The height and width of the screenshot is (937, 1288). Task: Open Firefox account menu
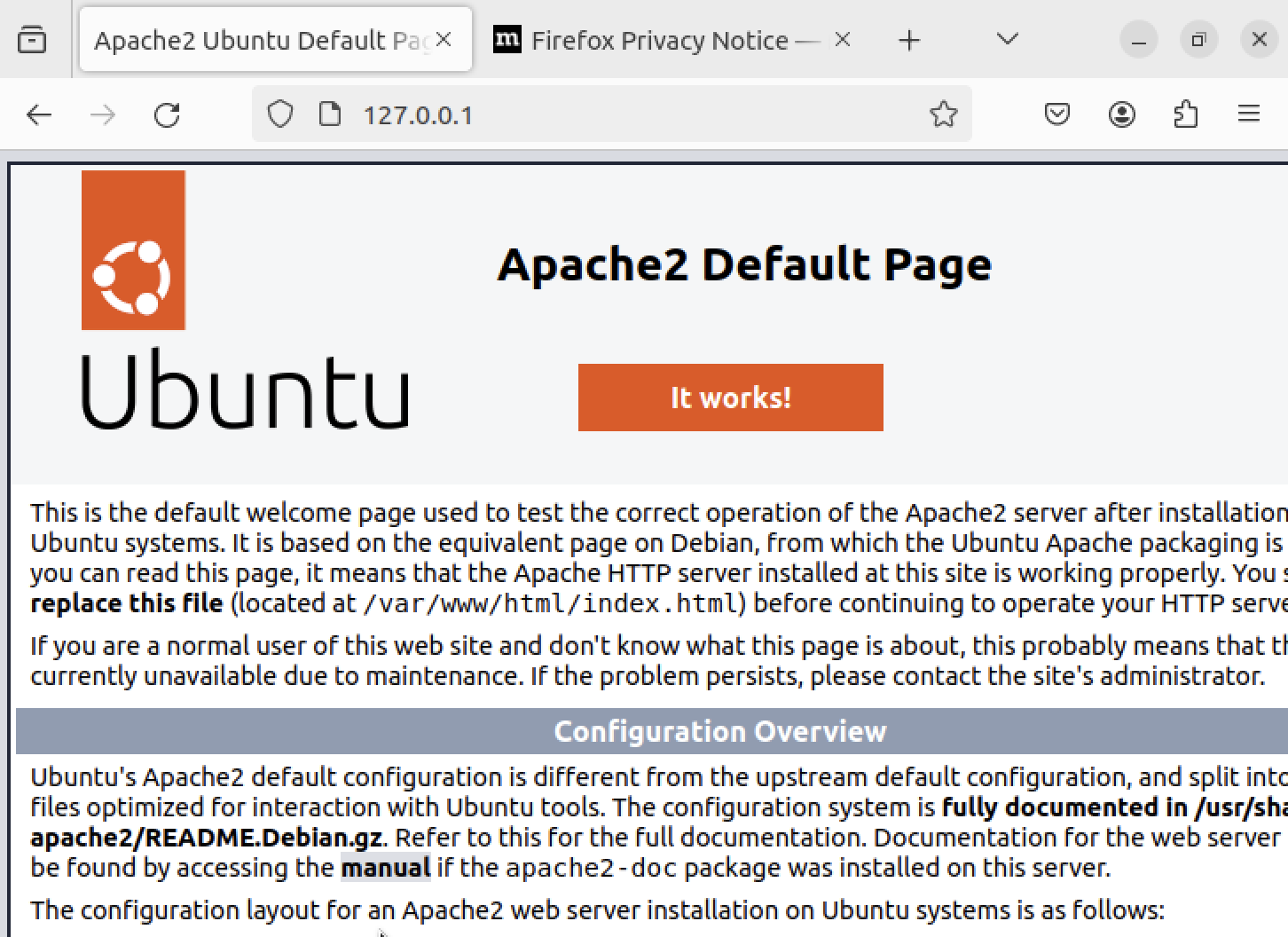pos(1121,114)
